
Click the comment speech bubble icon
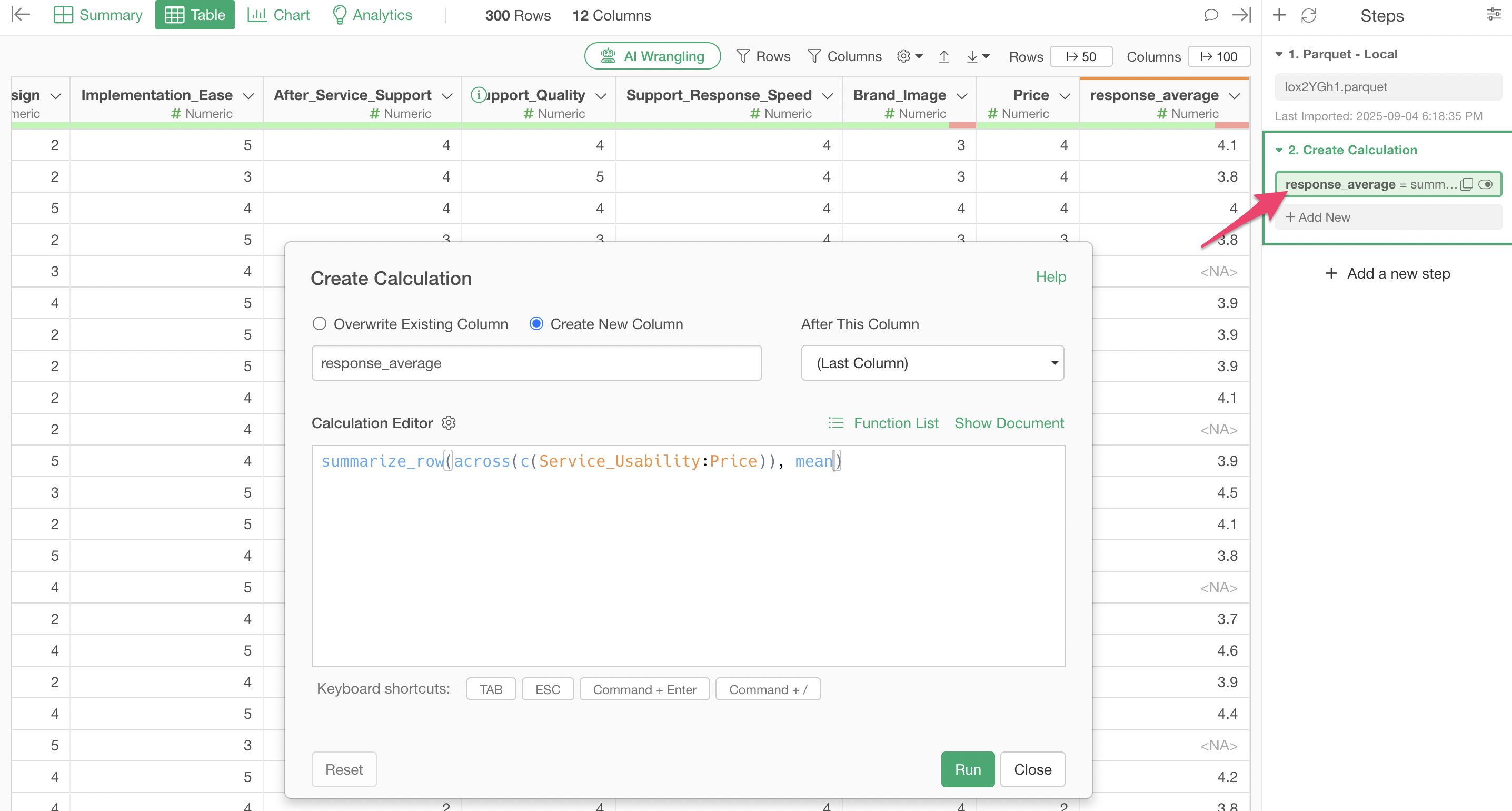pyautogui.click(x=1210, y=15)
